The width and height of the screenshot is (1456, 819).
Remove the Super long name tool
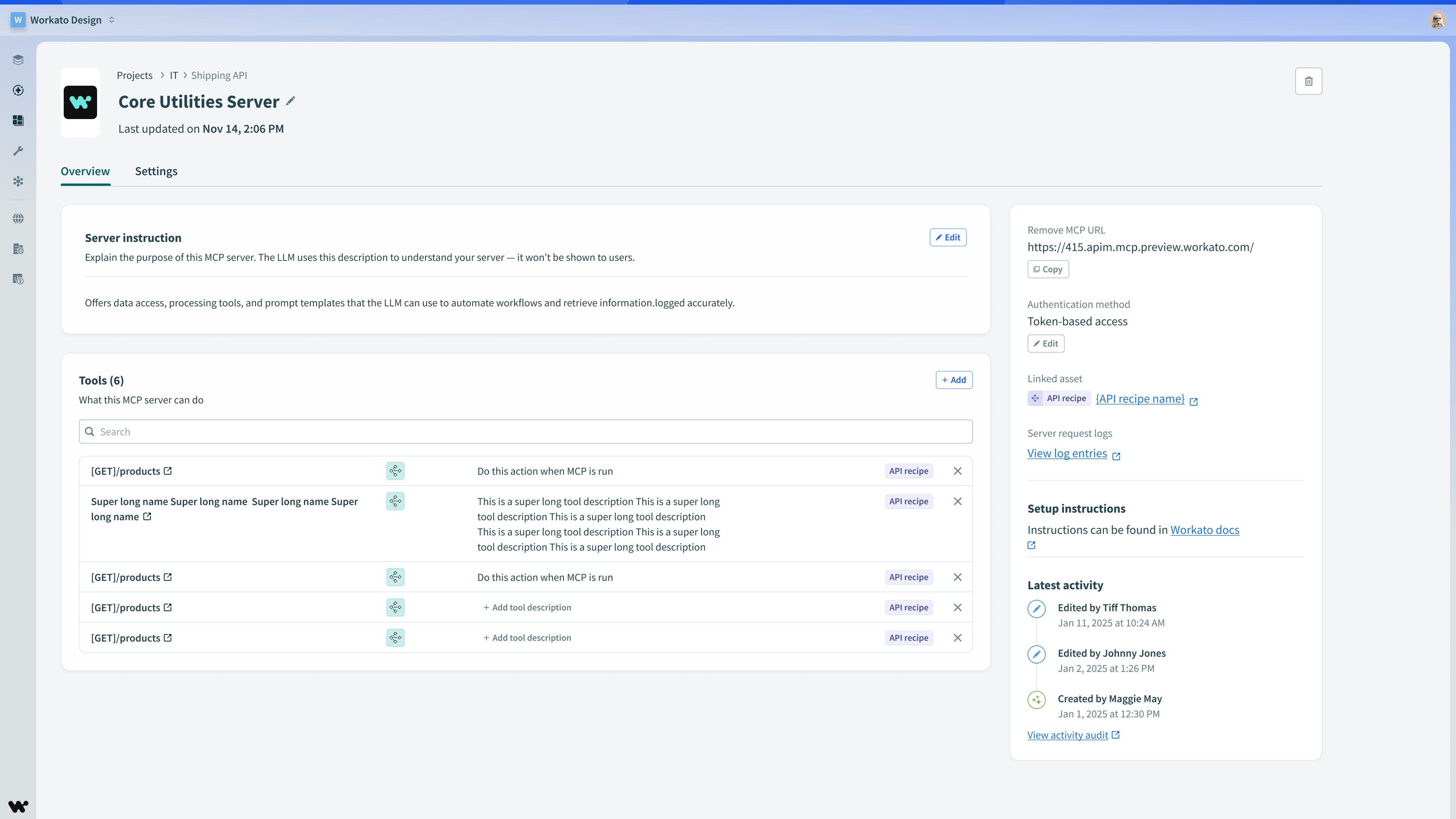(957, 501)
